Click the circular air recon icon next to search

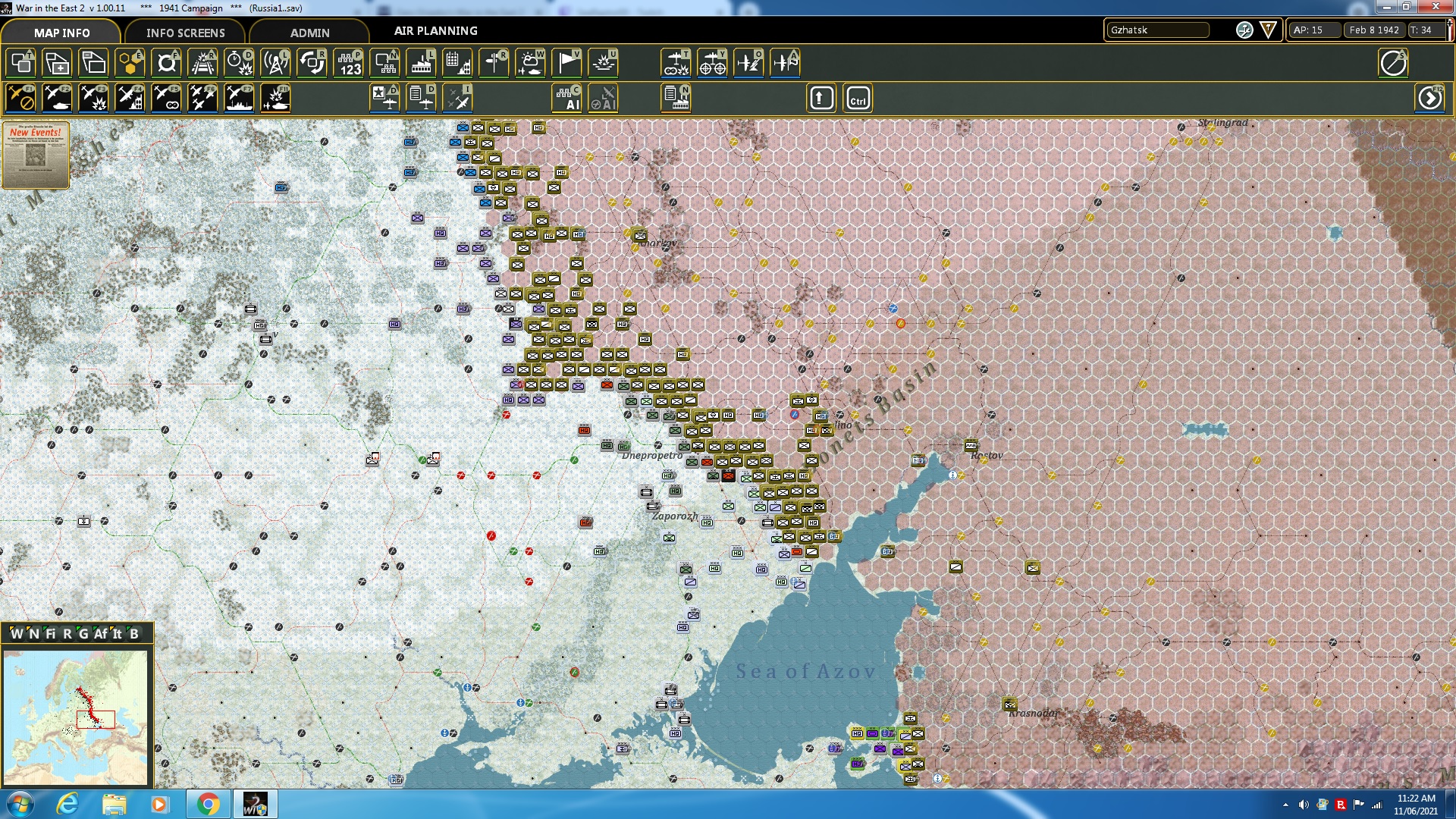point(1244,30)
